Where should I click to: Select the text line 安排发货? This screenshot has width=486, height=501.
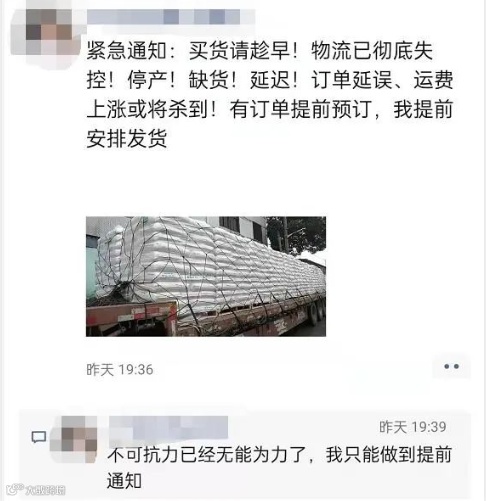pos(127,138)
